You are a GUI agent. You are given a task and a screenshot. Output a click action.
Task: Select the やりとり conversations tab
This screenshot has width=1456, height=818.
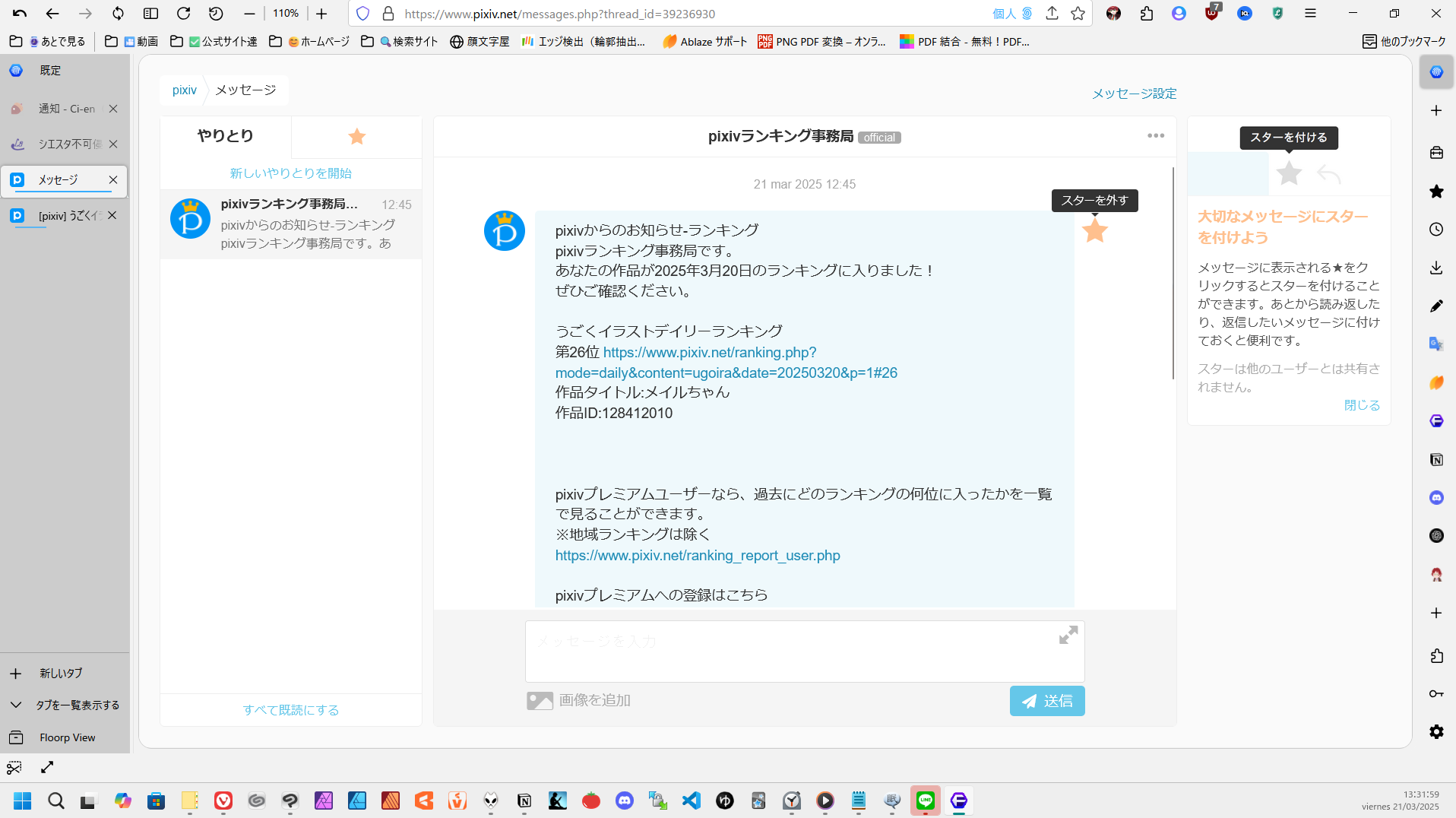click(225, 136)
